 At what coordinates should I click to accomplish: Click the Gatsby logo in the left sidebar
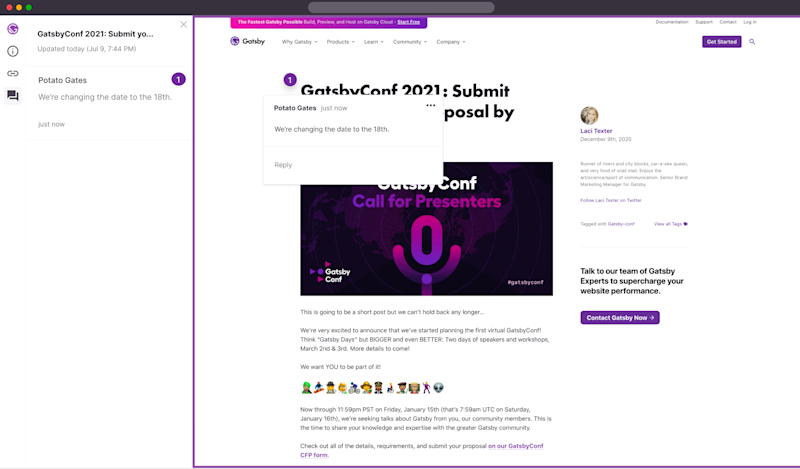[13, 29]
